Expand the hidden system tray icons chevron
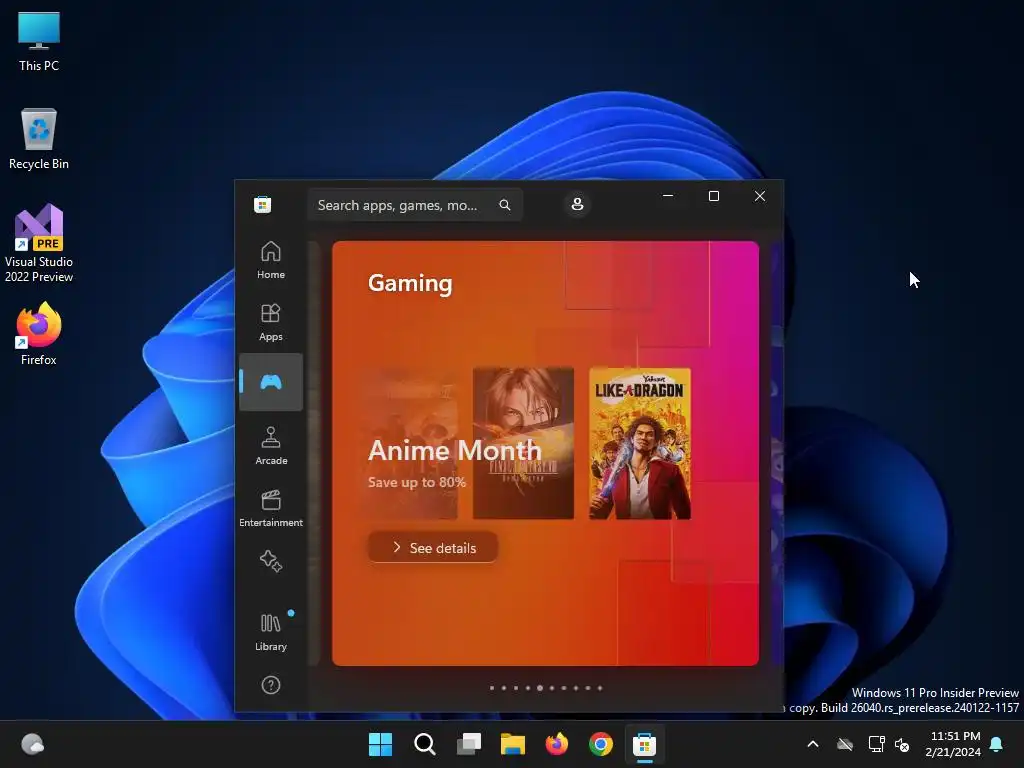This screenshot has height=768, width=1024. (813, 744)
